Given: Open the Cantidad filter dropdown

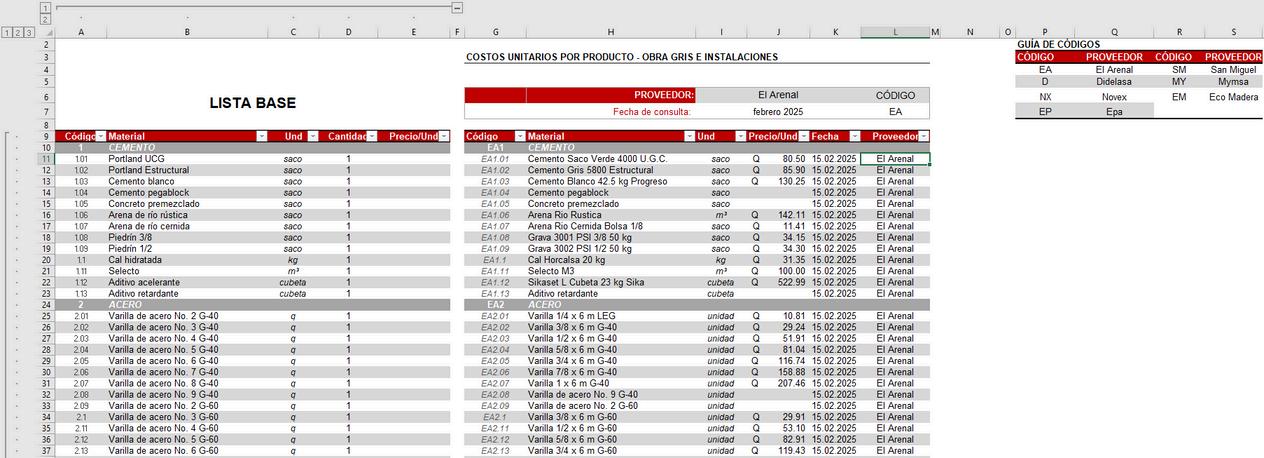Looking at the screenshot, I should 371,136.
